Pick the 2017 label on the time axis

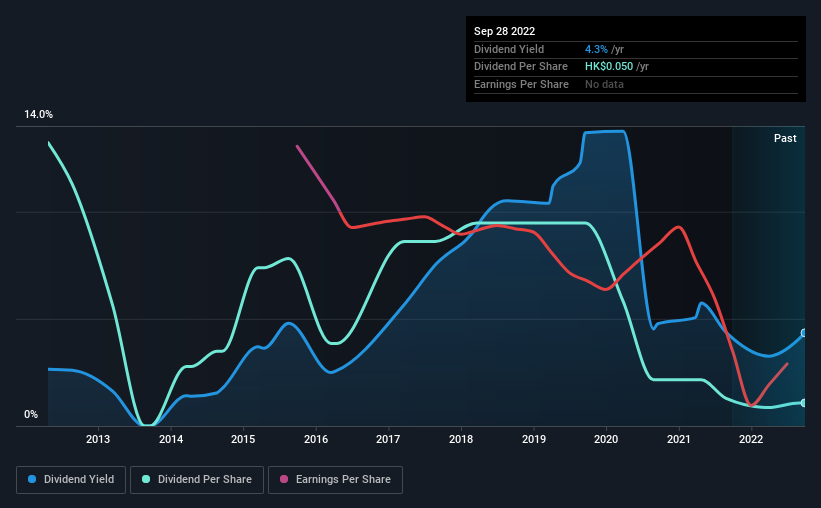tap(388, 439)
